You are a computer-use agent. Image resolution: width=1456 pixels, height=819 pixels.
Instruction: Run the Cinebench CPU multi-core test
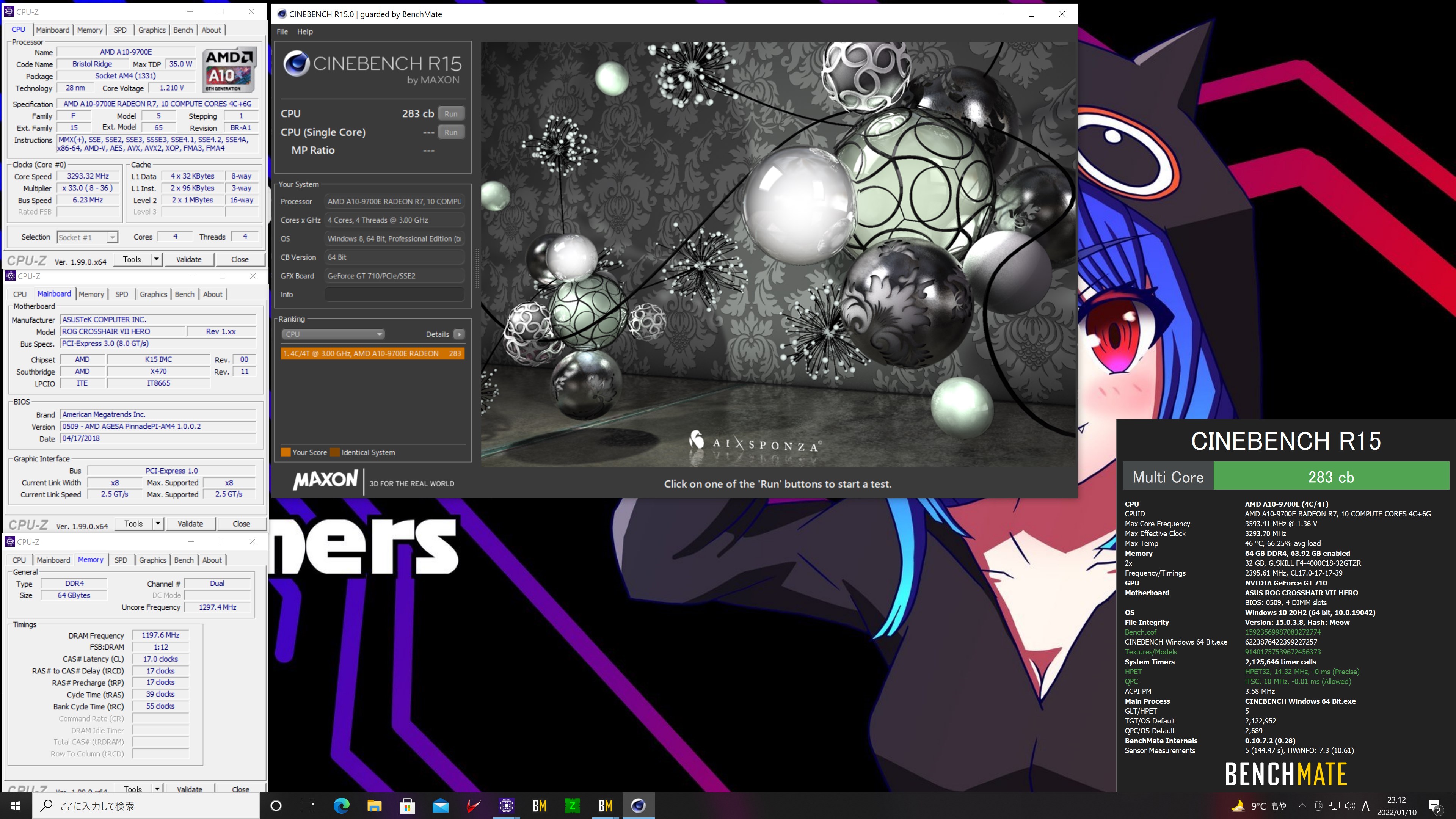pos(450,114)
